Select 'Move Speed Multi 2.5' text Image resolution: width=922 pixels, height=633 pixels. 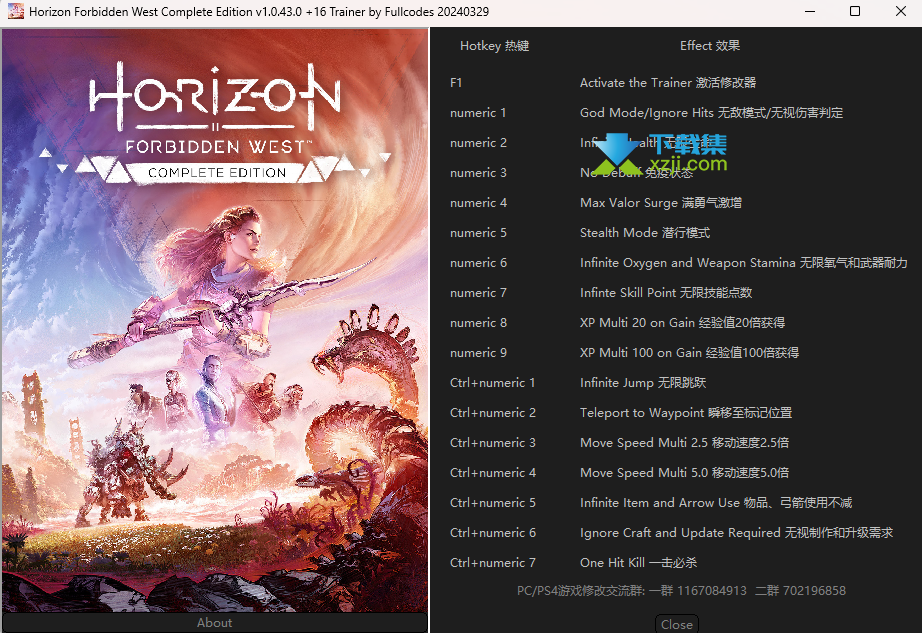[x=644, y=443]
